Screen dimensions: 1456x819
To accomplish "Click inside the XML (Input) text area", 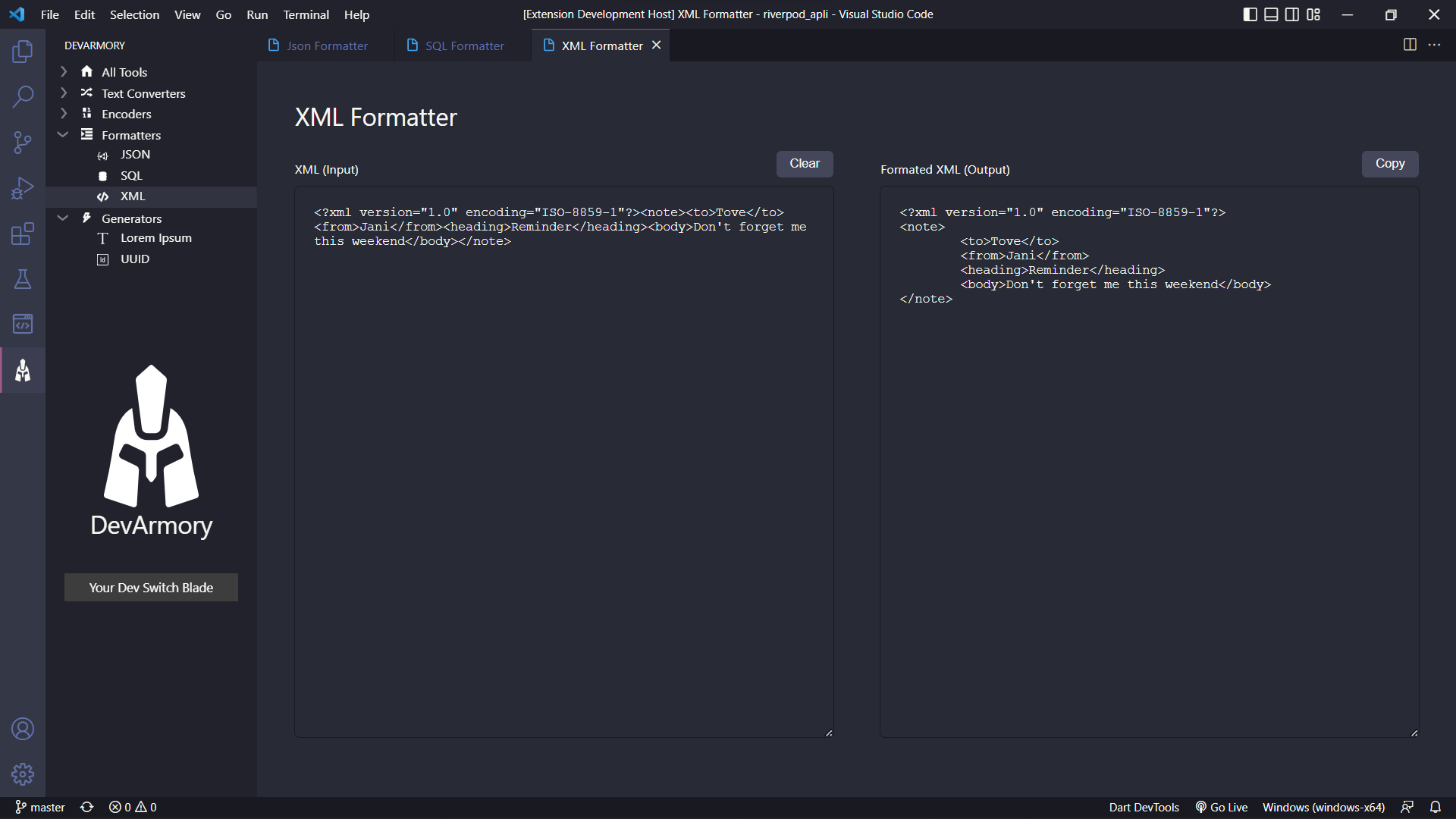I will [564, 462].
